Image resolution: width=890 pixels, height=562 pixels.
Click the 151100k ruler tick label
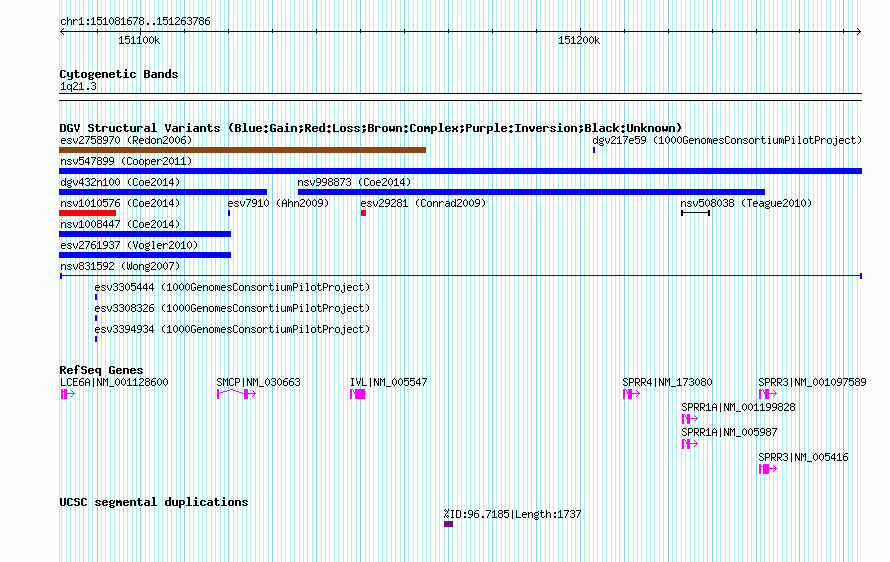(139, 41)
